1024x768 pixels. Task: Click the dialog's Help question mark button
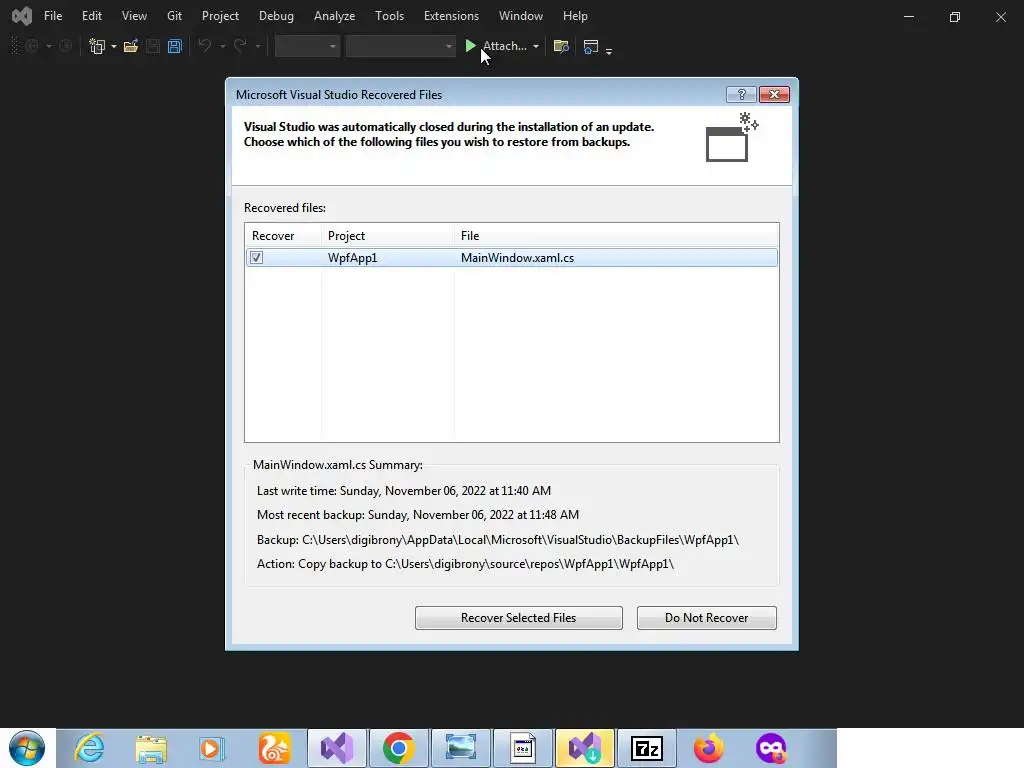pos(741,95)
